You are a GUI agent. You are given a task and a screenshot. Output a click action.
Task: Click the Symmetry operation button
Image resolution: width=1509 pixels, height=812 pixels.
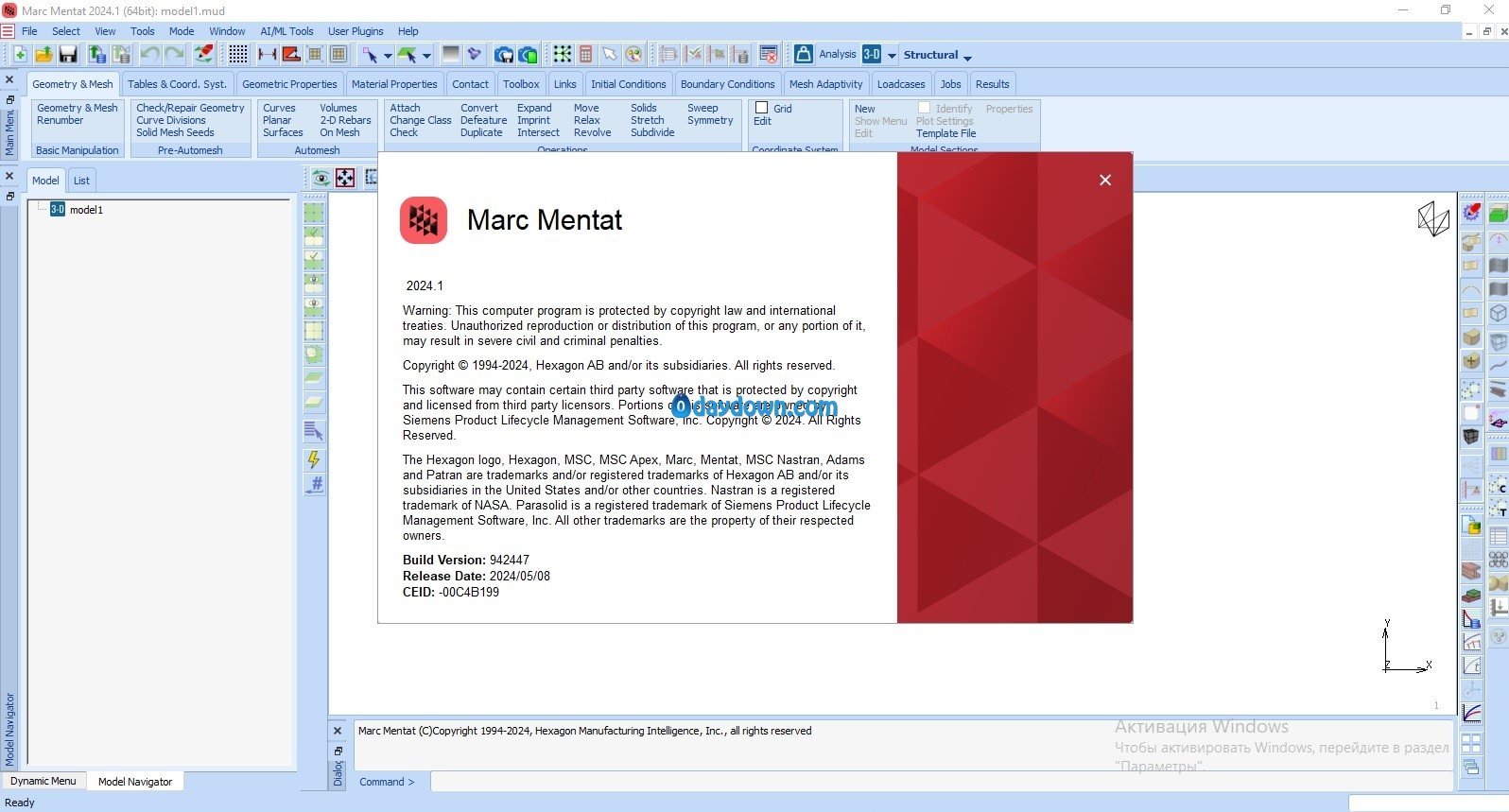[x=710, y=120]
